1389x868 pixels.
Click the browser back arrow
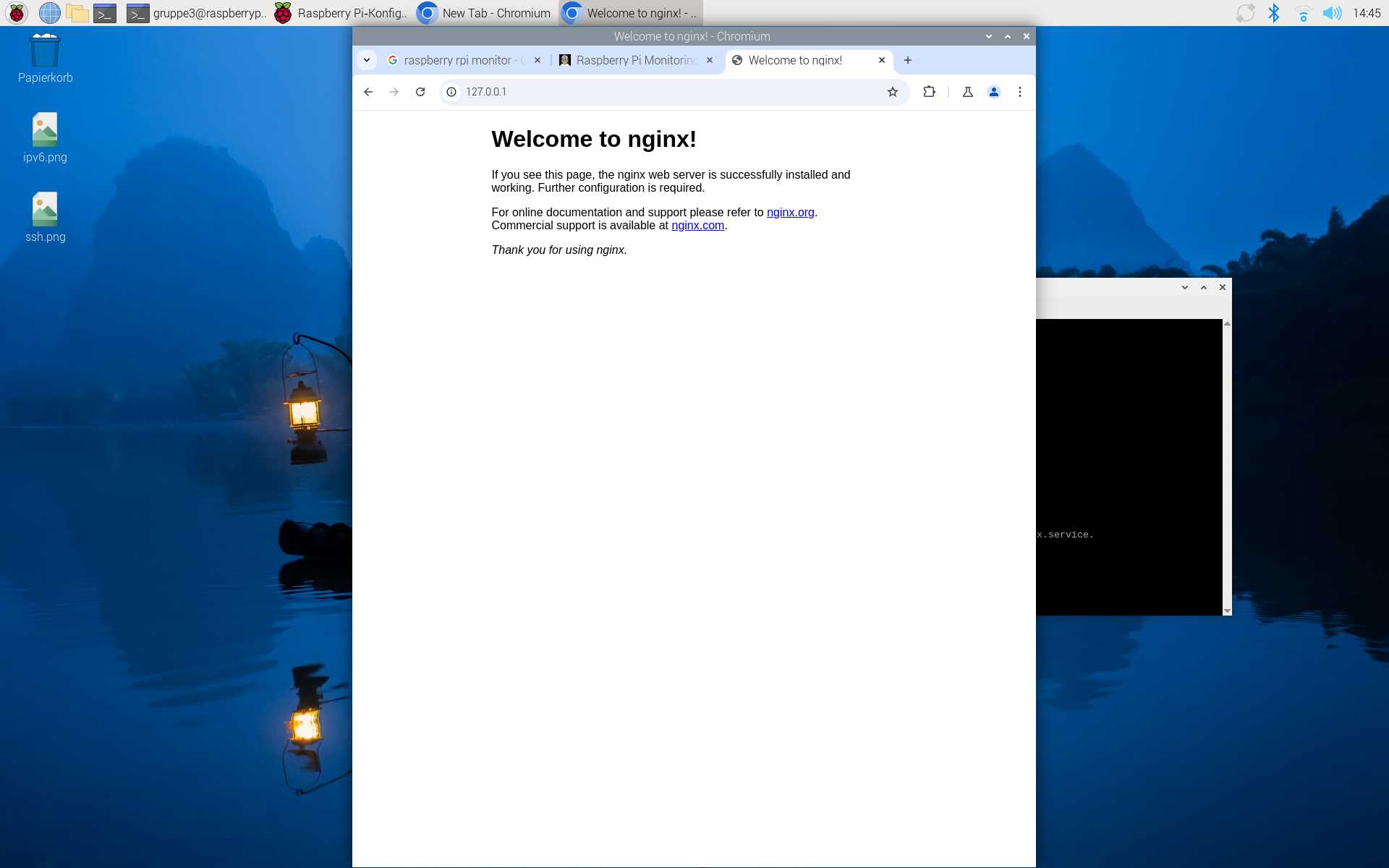[368, 92]
